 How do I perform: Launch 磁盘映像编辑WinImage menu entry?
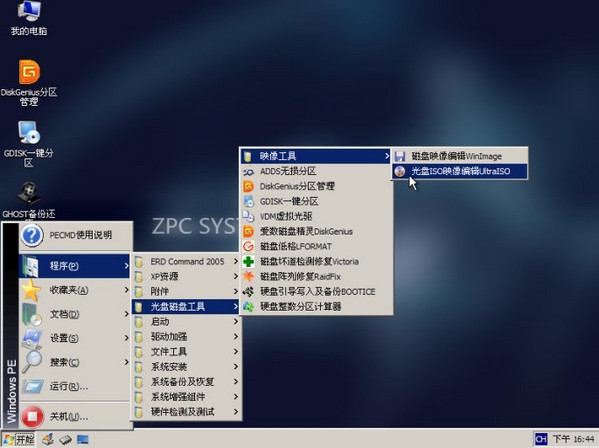460,156
